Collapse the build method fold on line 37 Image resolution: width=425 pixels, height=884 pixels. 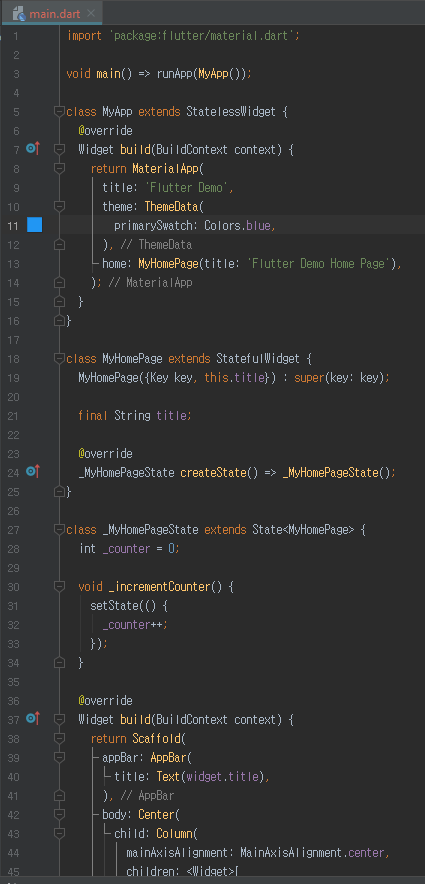pos(59,719)
